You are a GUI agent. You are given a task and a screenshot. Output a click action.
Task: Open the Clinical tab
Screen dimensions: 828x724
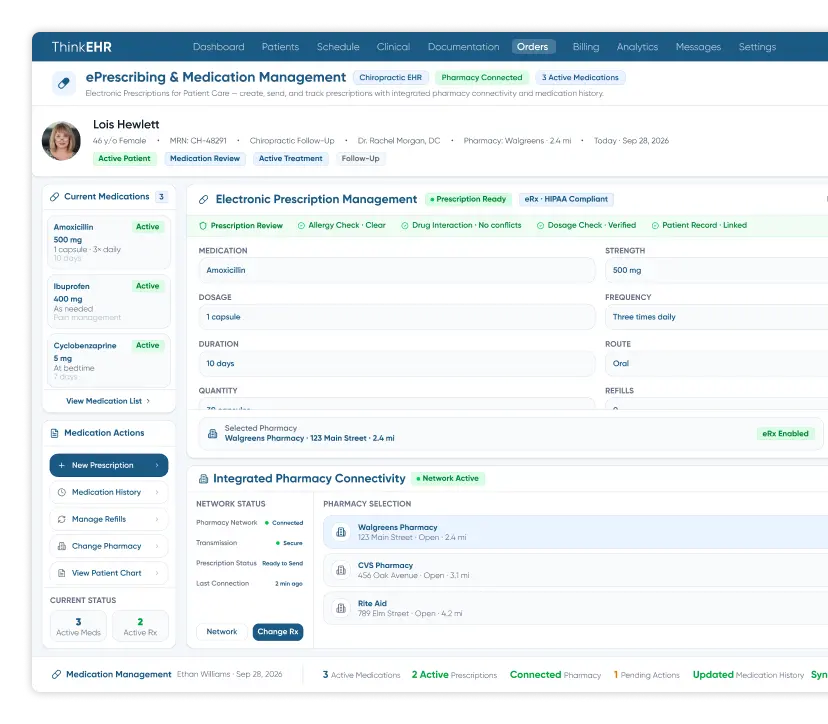click(x=393, y=46)
